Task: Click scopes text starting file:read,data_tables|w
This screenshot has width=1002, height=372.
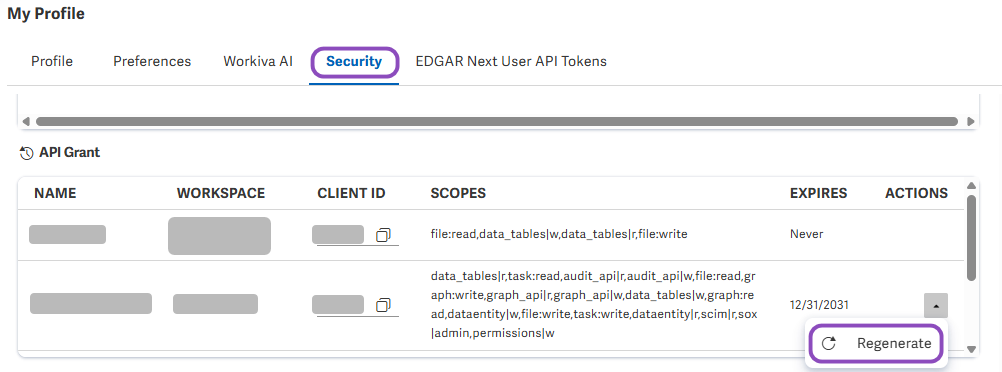Action: (x=559, y=234)
